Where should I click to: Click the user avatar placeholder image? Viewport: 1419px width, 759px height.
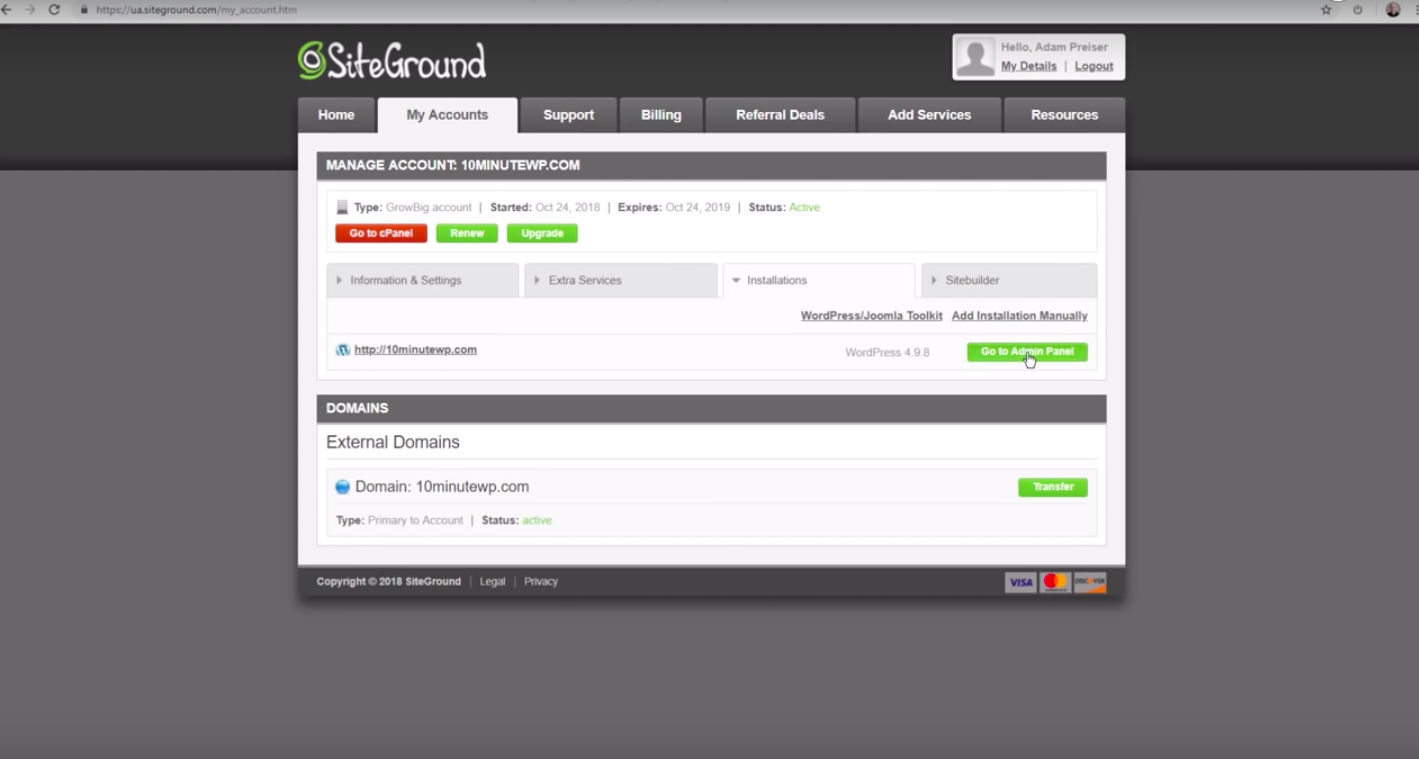click(974, 57)
